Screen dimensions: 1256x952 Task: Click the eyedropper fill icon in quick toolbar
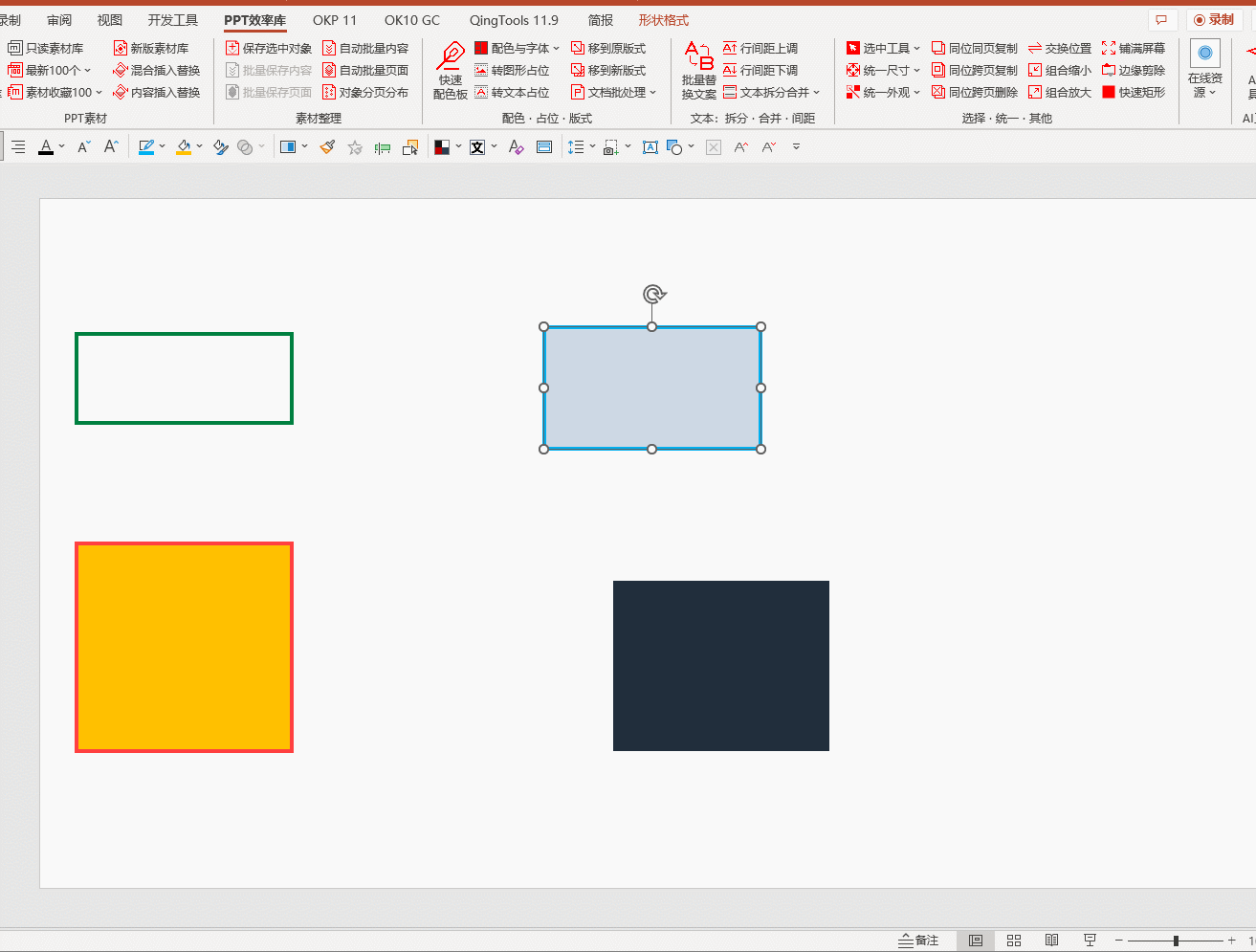tap(221, 146)
